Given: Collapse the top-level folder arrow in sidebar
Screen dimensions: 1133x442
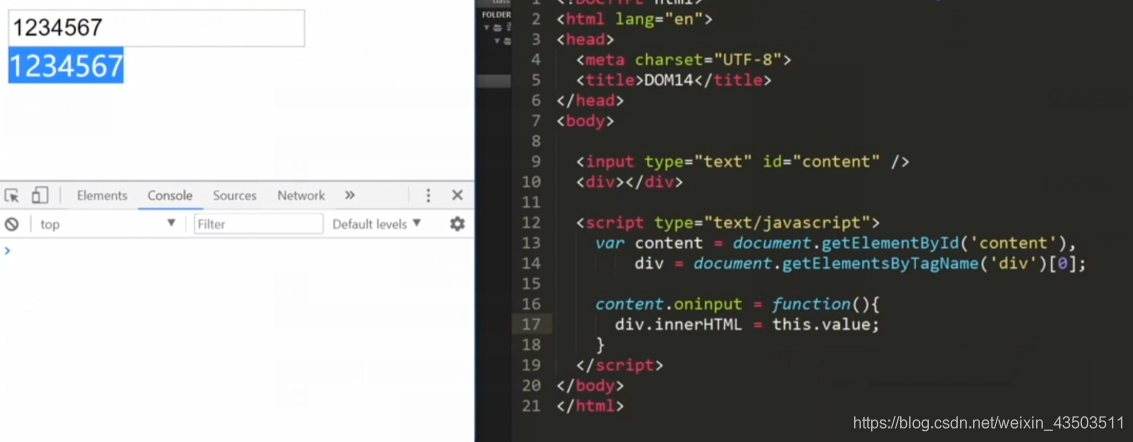Looking at the screenshot, I should [488, 27].
